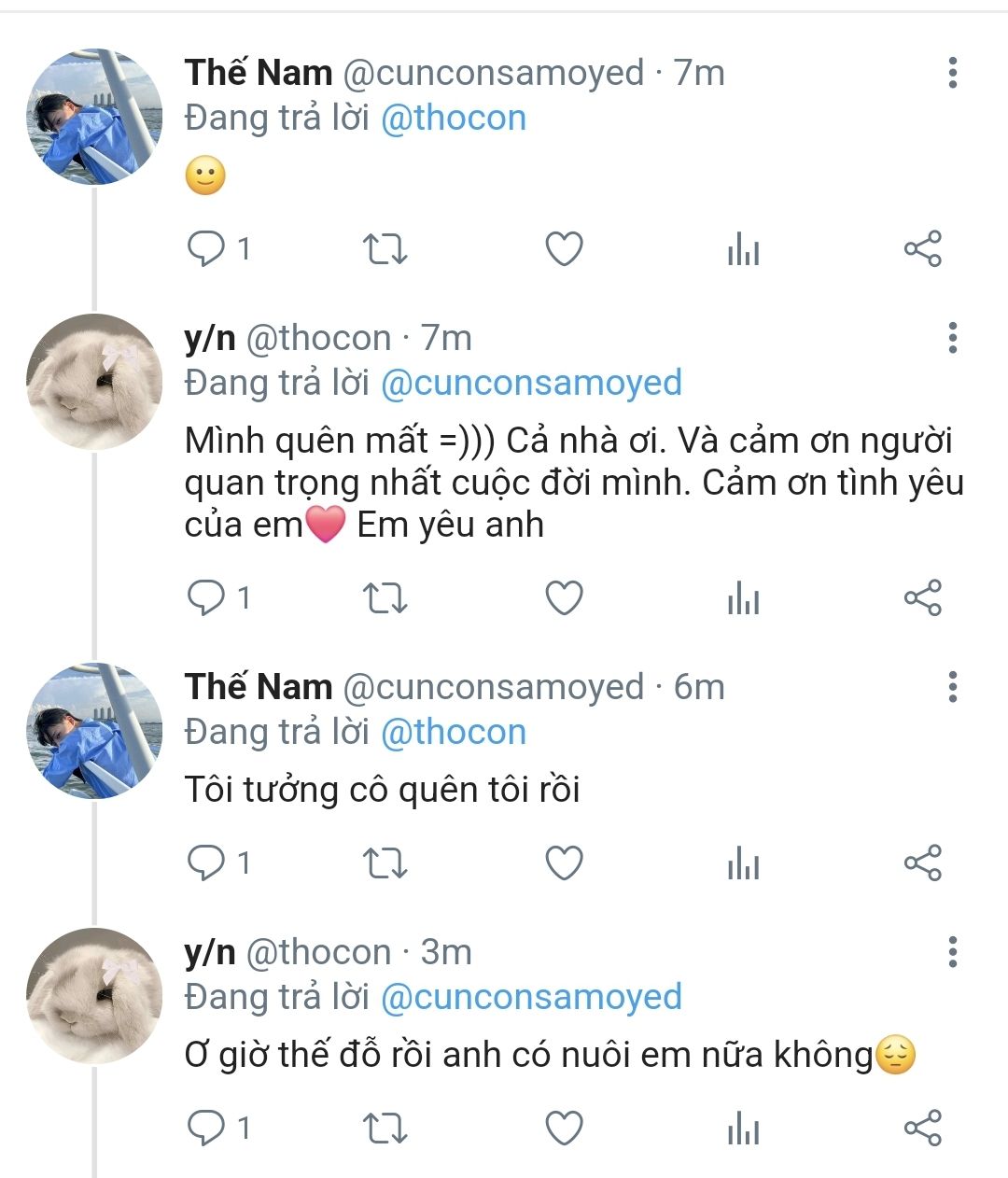Like the tweet "Tôi tưởng cô quên tôi rồi"
The height and width of the screenshot is (1178, 1008).
pos(564,863)
